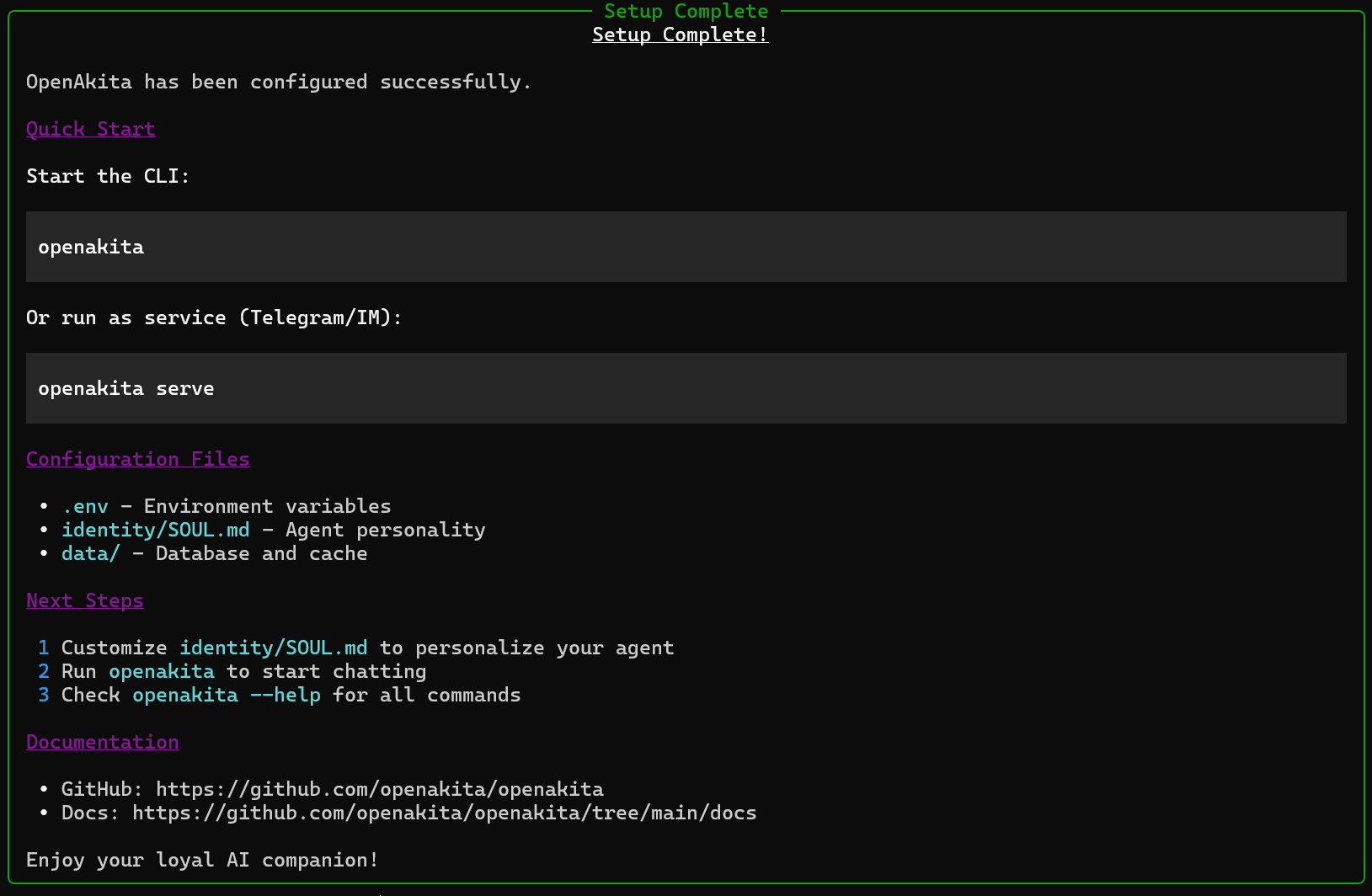Click the 'Start the CLI:' text
Viewport: 1372px width, 896px height.
pyautogui.click(x=108, y=177)
